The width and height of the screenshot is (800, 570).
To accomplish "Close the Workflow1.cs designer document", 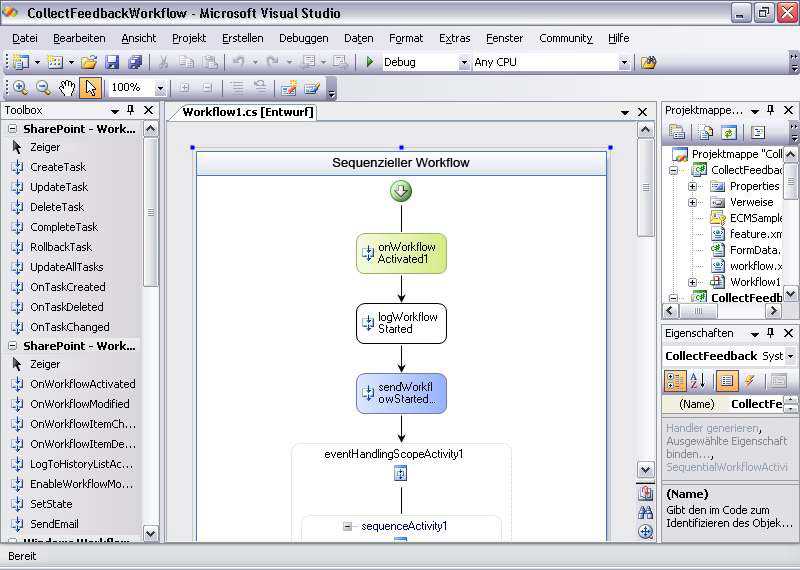I will [x=642, y=112].
